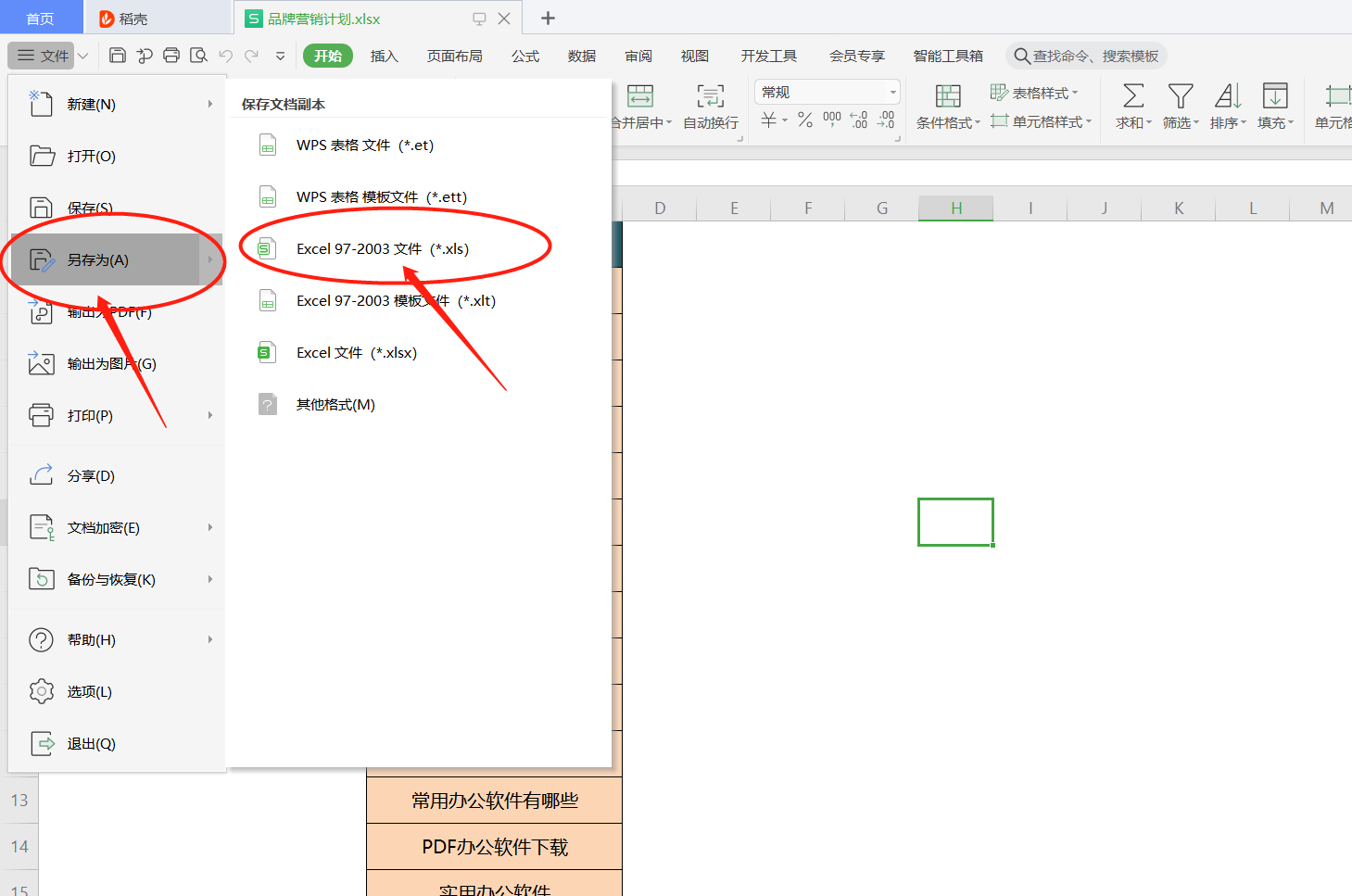1352x896 pixels.
Task: Choose 退出(Q) to quit WPS
Action: pos(117,743)
